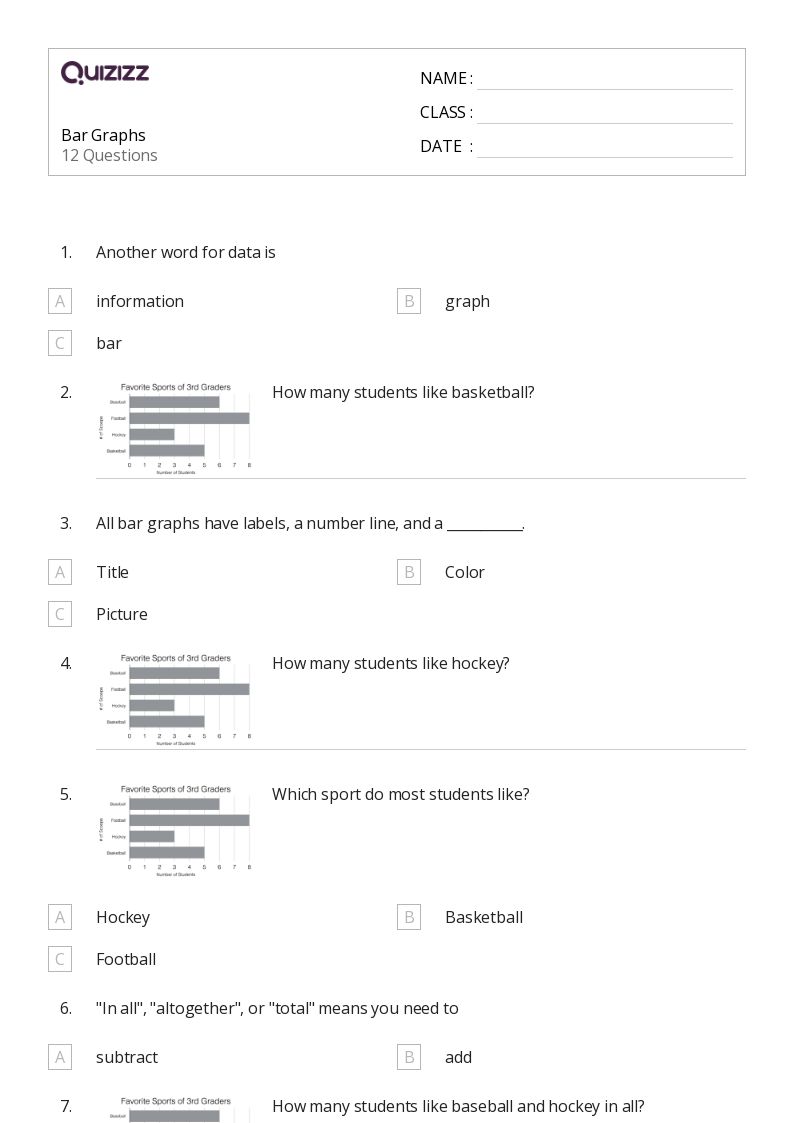Mark checkbox A for 'Hockey'
Screen dimensions: 794x1123
pyautogui.click(x=60, y=917)
